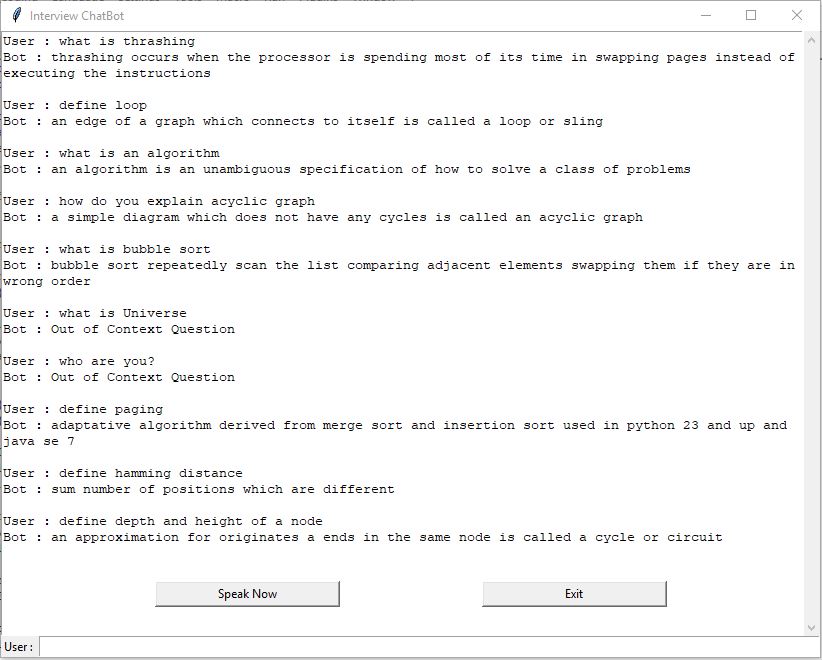Viewport: 822px width, 660px height.
Task: Click the "how do you explain acyclic graph" line
Action: [159, 201]
